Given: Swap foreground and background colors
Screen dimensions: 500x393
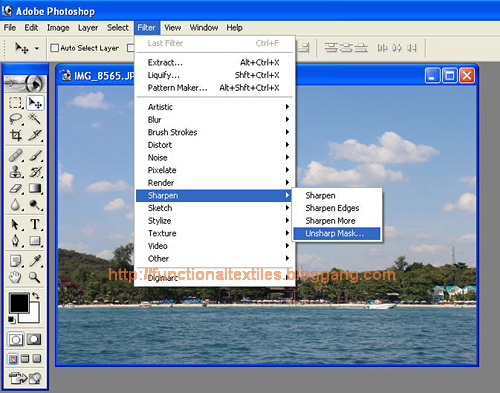Looking at the screenshot, I should click(35, 296).
